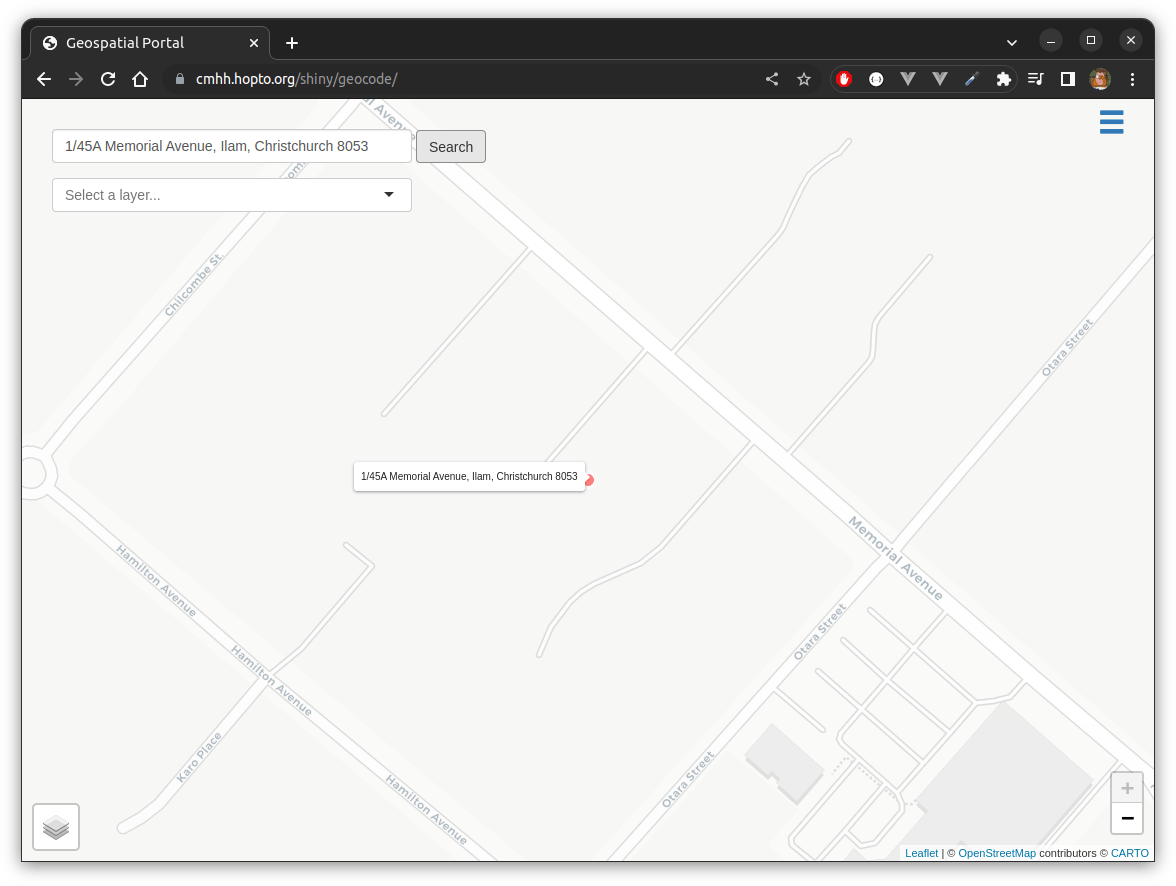Open the browser home page
1176x886 pixels.
point(140,79)
